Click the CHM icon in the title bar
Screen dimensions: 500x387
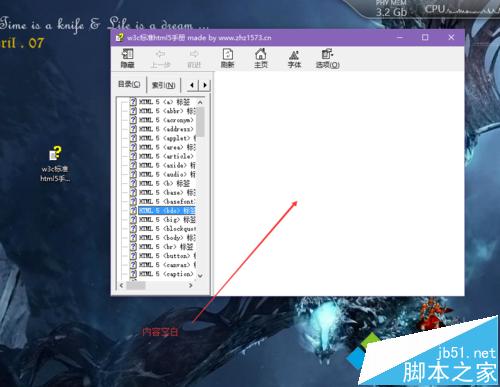tap(119, 37)
